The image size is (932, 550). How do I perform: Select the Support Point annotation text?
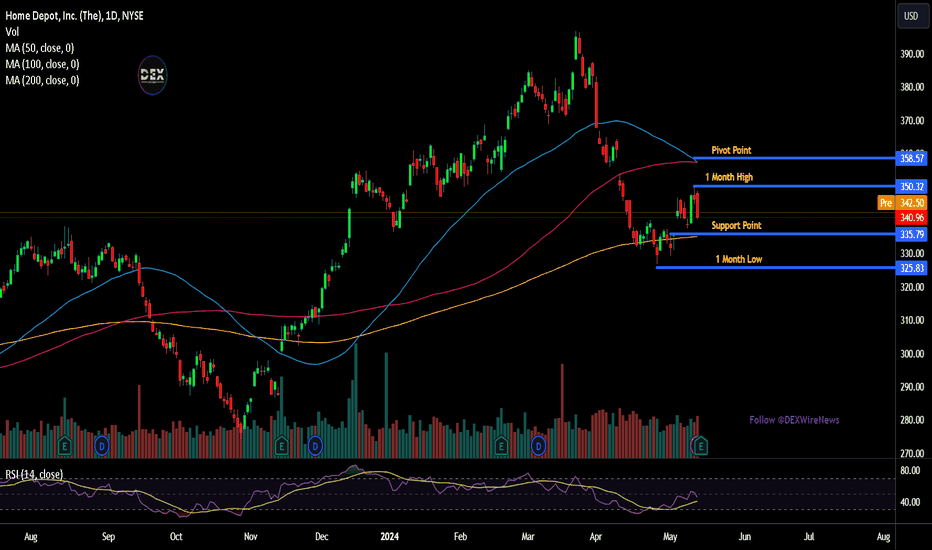(x=736, y=225)
